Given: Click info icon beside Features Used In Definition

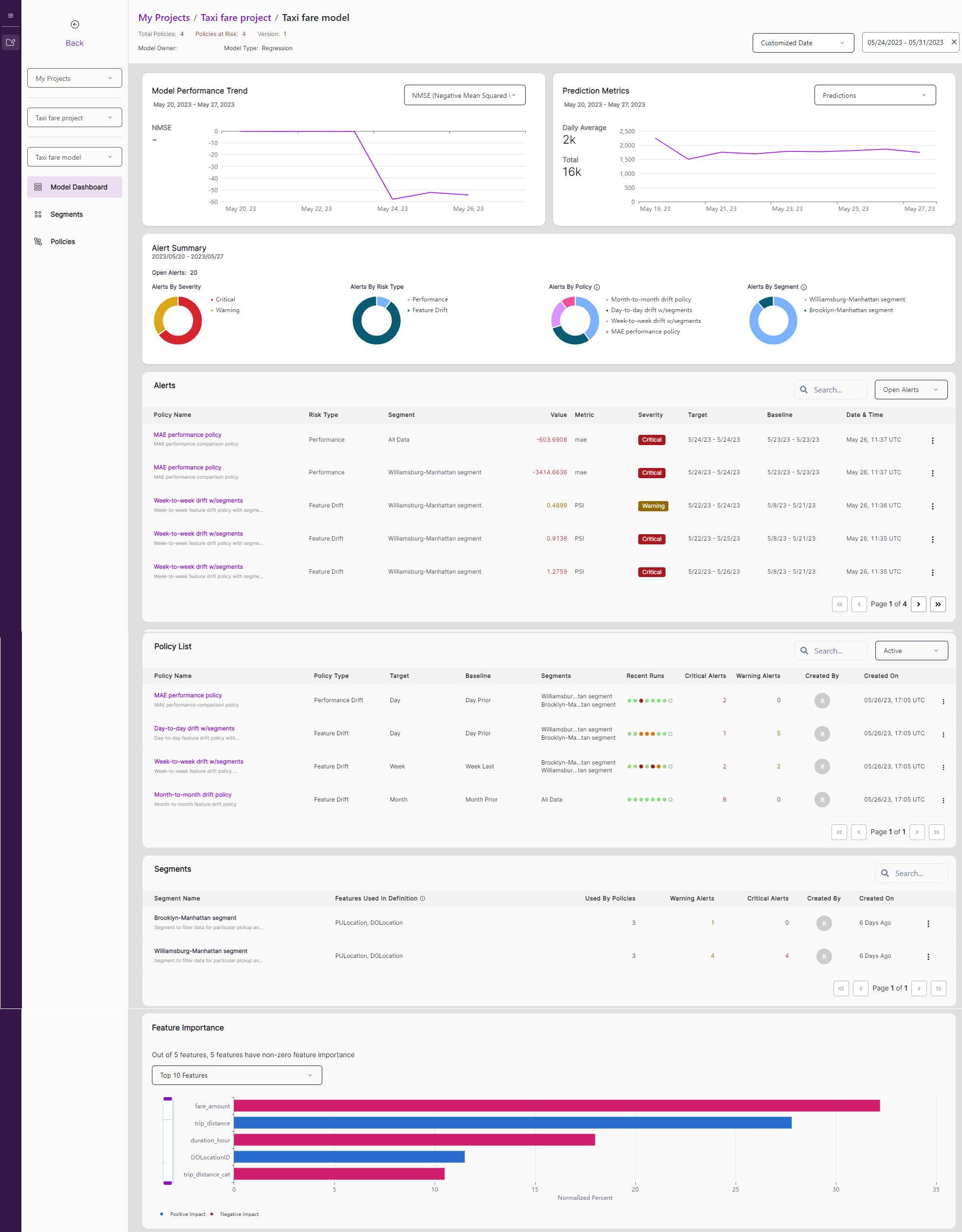Looking at the screenshot, I should [x=423, y=898].
